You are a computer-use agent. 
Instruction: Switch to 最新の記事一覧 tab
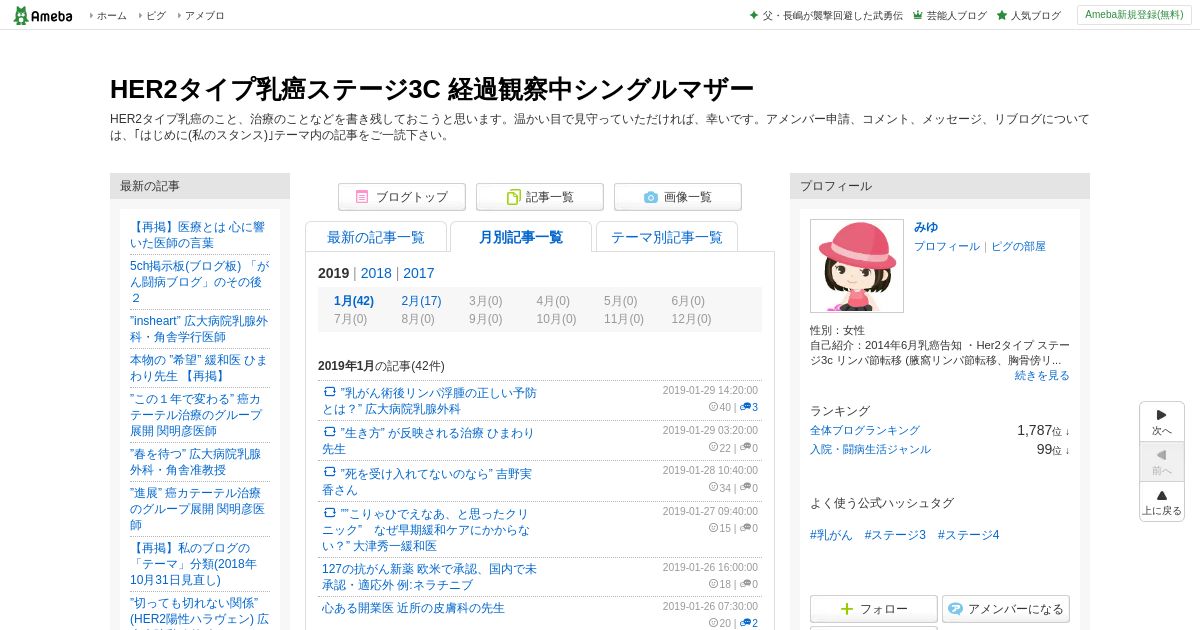pos(376,237)
